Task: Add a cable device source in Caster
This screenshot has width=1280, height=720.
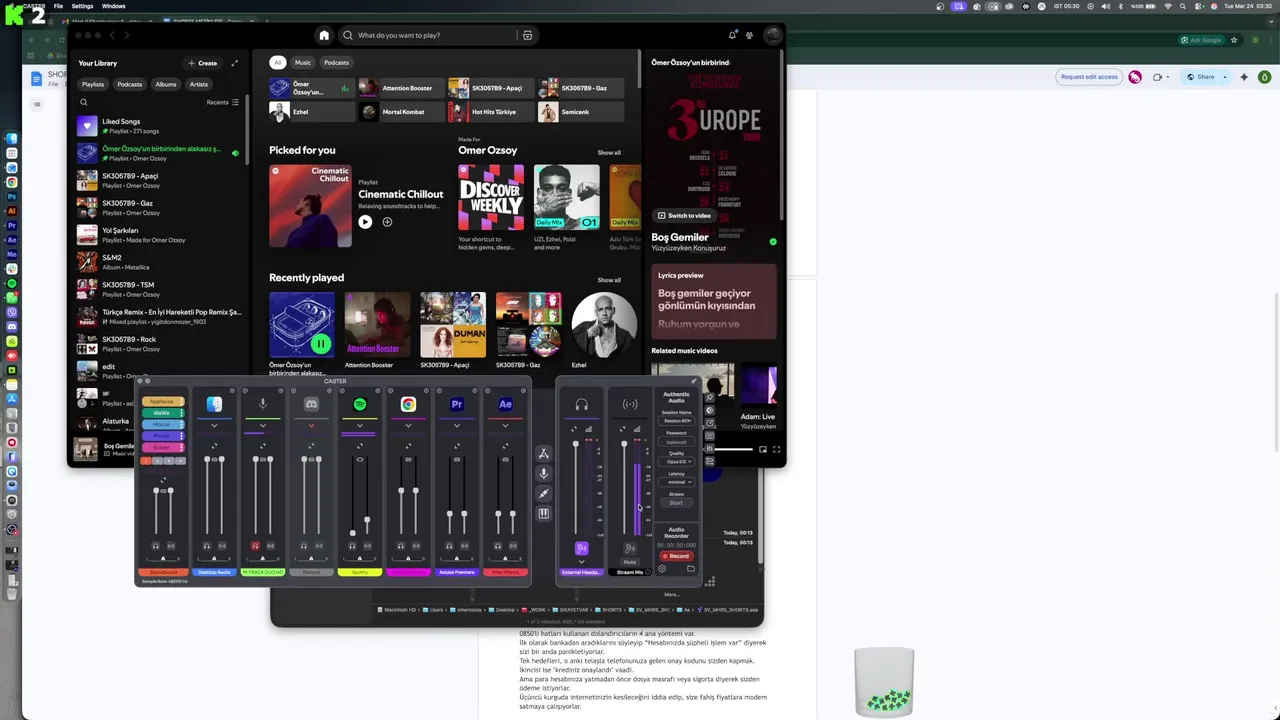Action: pos(544,494)
